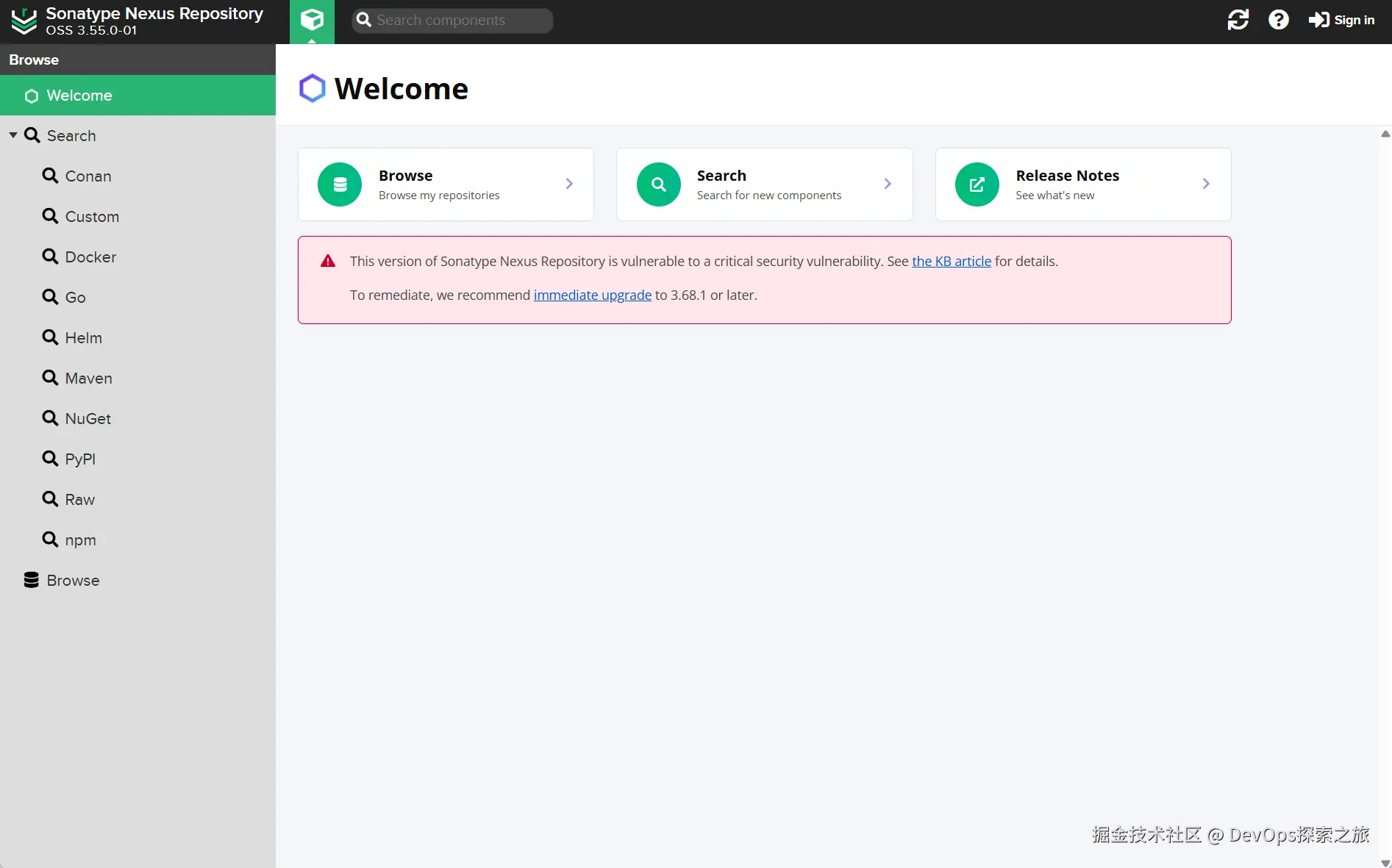1392x868 pixels.
Task: Click the refresh icon in top bar
Action: pos(1238,20)
